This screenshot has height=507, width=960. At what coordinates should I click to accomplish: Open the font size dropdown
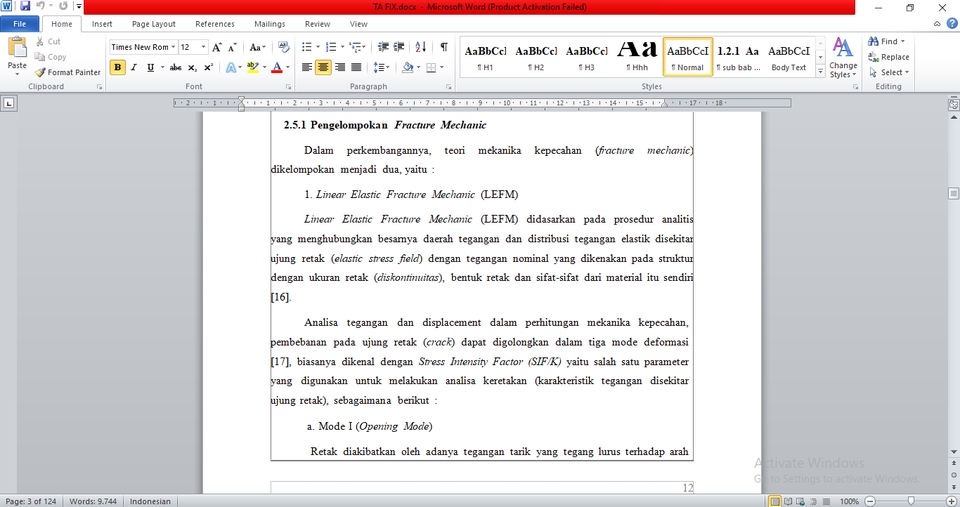pos(203,47)
